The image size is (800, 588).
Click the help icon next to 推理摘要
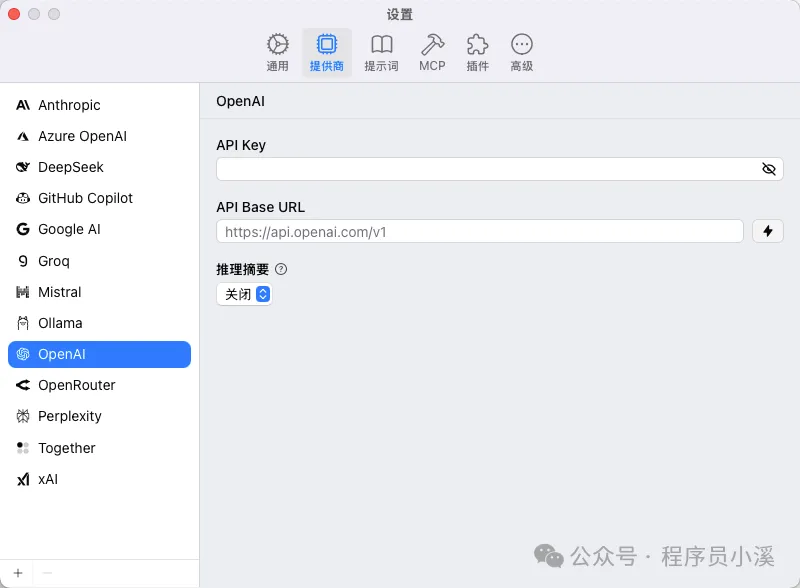tap(282, 268)
